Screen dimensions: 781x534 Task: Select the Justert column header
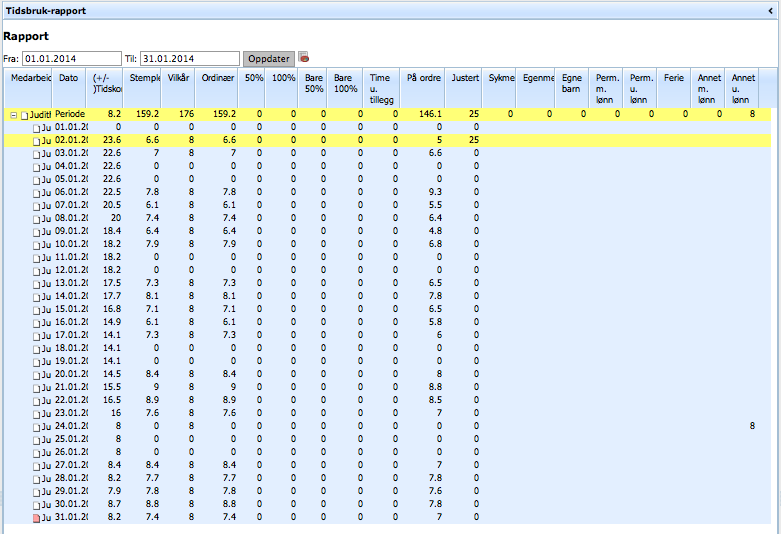[x=464, y=77]
